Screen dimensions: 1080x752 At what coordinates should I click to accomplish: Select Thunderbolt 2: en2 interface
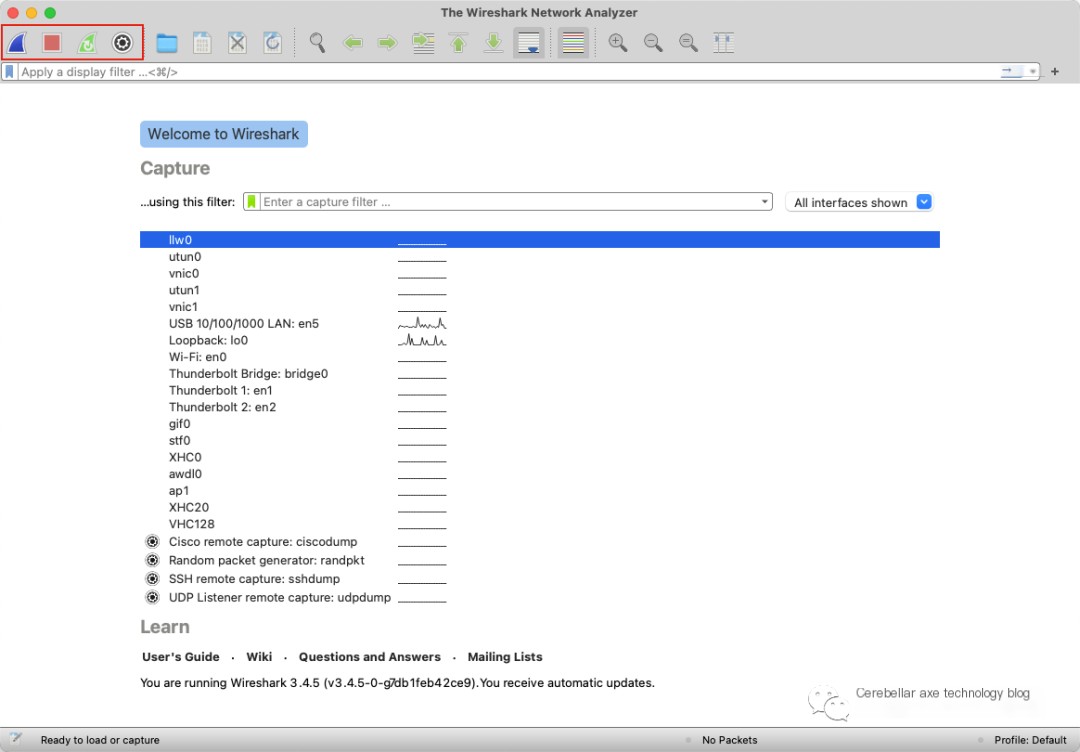pyautogui.click(x=539, y=407)
